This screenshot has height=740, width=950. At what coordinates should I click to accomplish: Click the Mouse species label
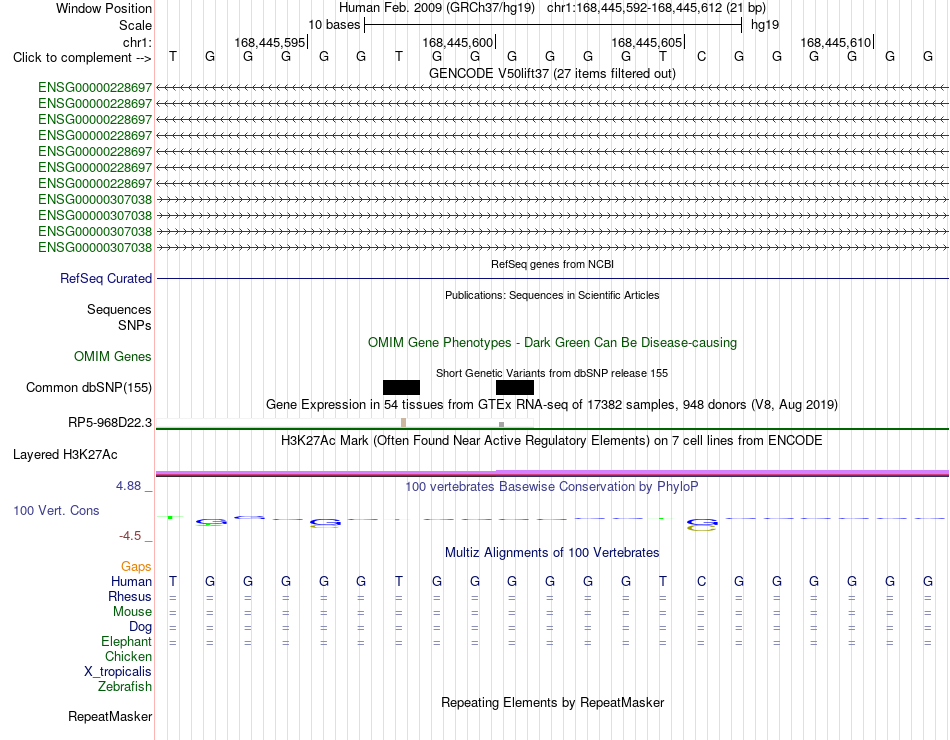click(x=132, y=612)
